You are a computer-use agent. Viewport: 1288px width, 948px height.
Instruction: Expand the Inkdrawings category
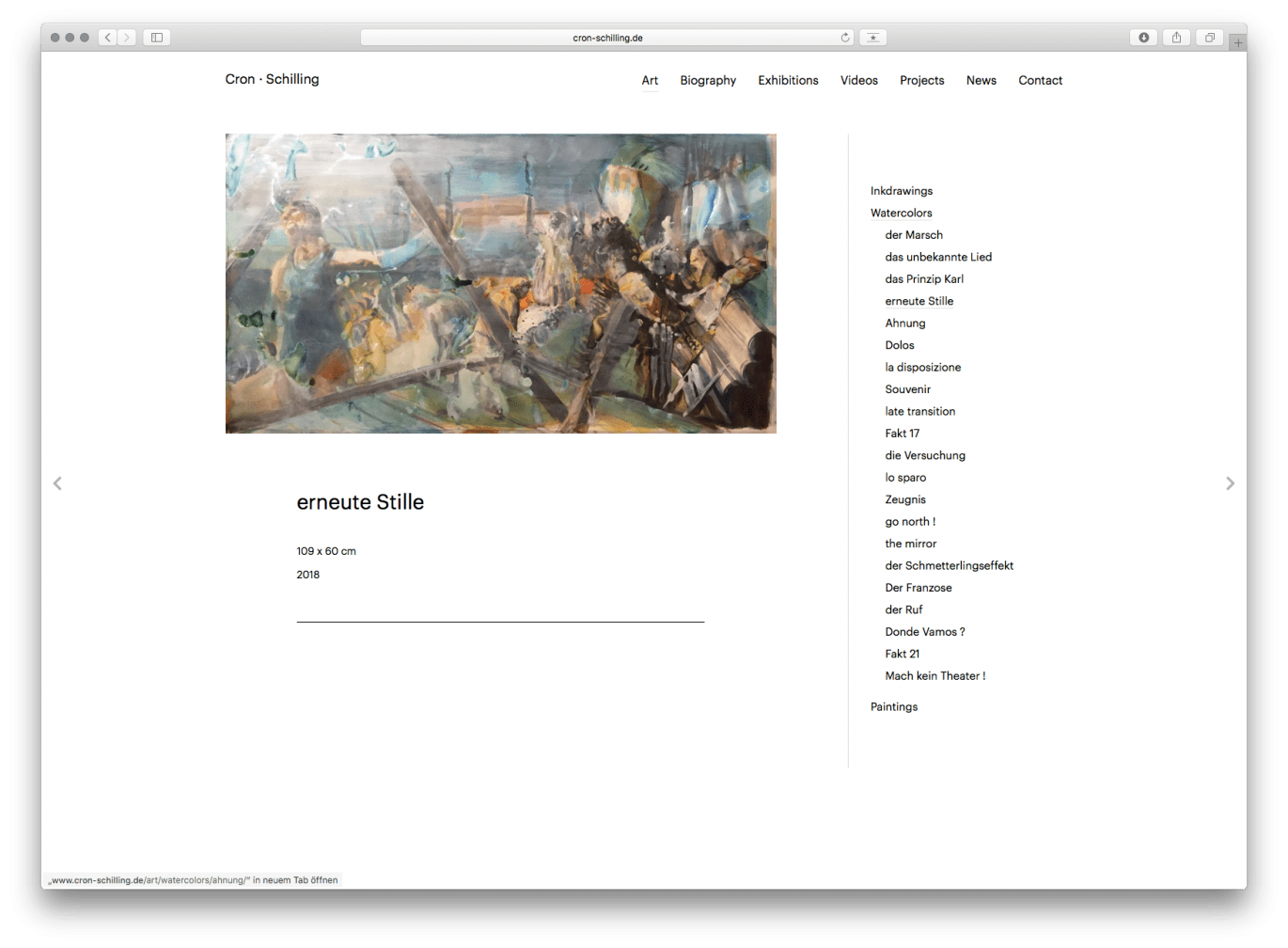click(x=901, y=191)
